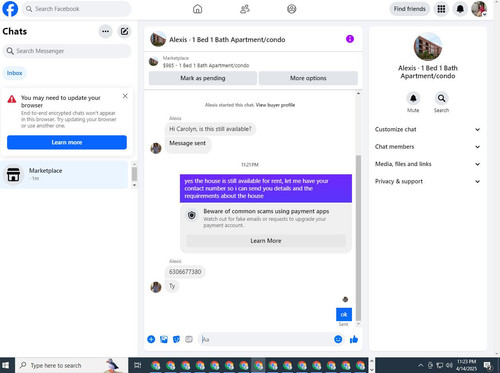Mute the conversation with bell icon

(413, 98)
